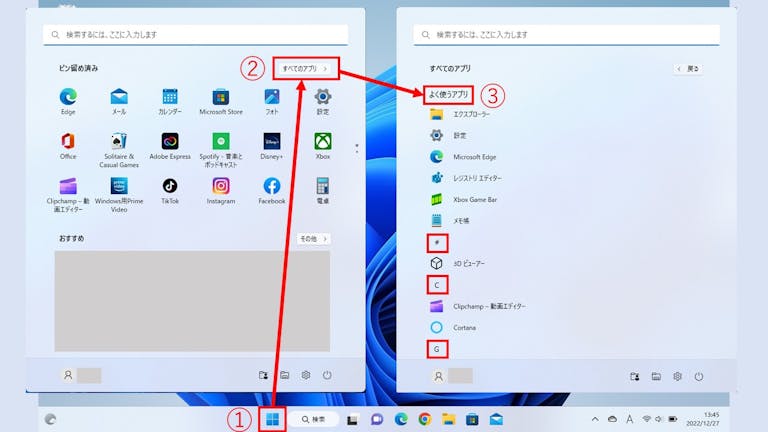Click the IME A indicator in tray
Viewport: 768px width, 432px height.
coord(629,419)
